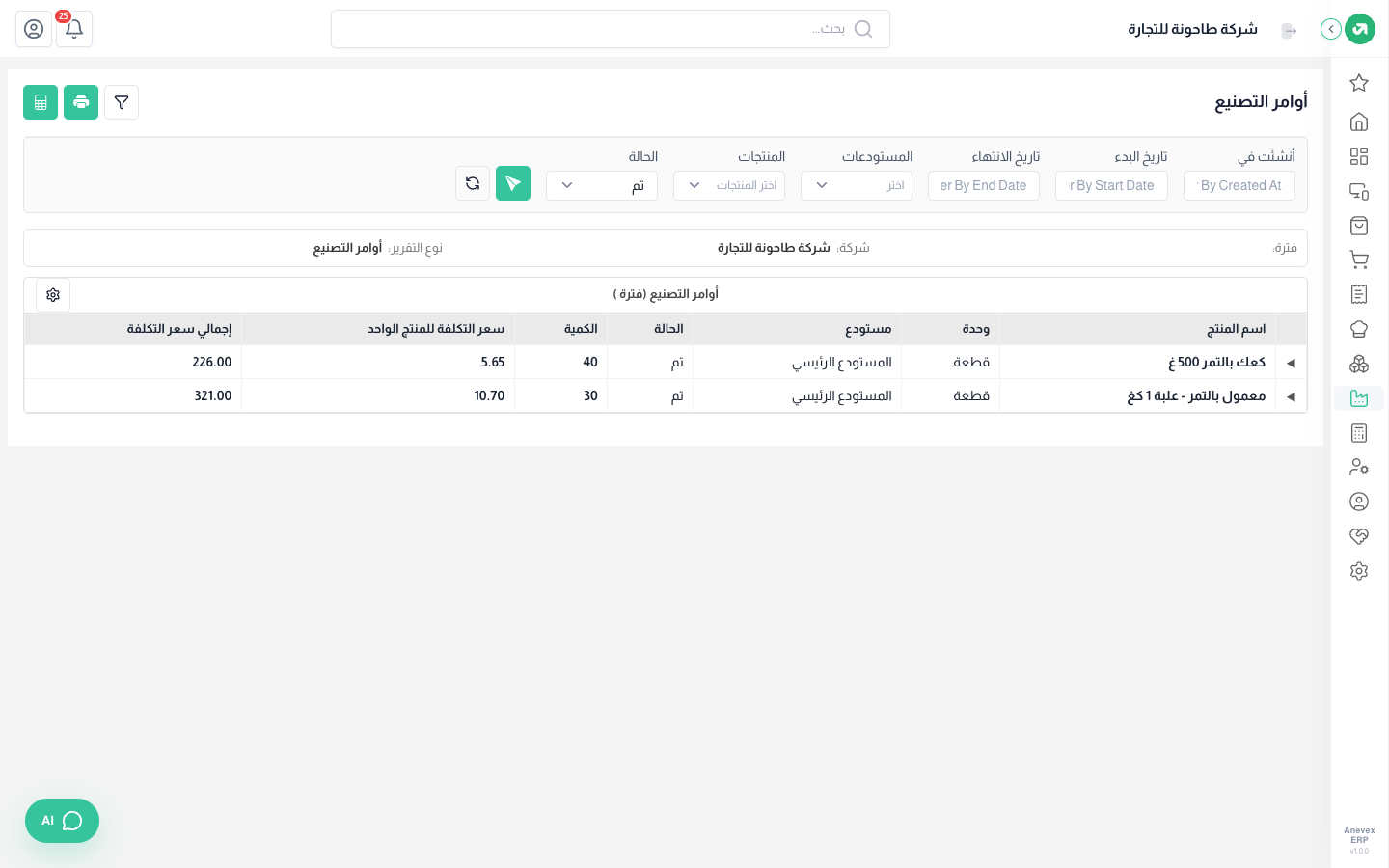Viewport: 1389px width, 868px height.
Task: Open the المنتجات products dropdown
Action: 729,185
